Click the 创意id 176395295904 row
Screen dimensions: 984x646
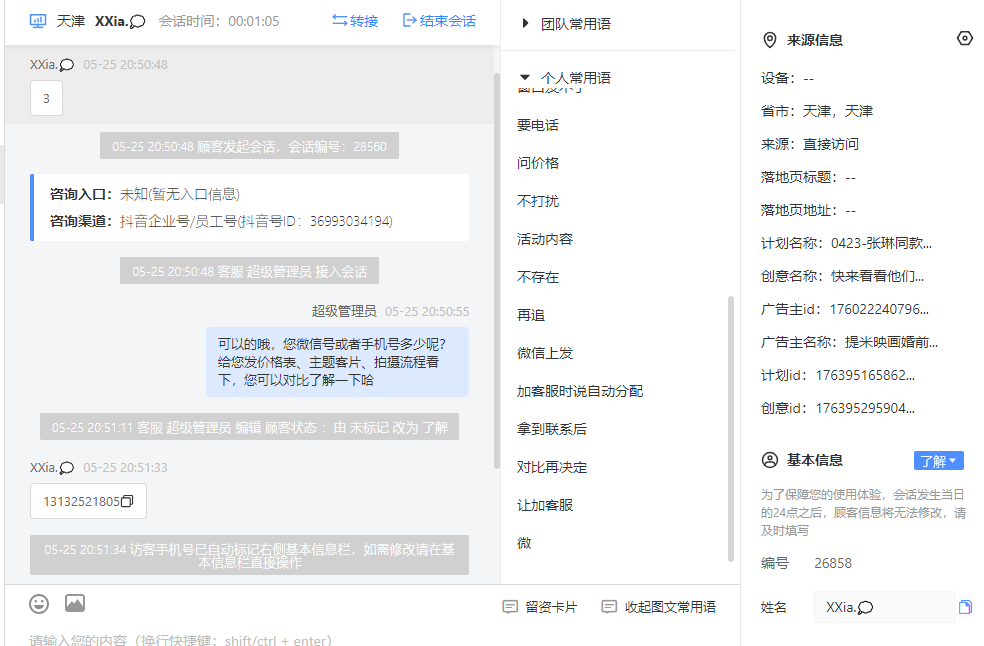838,409
